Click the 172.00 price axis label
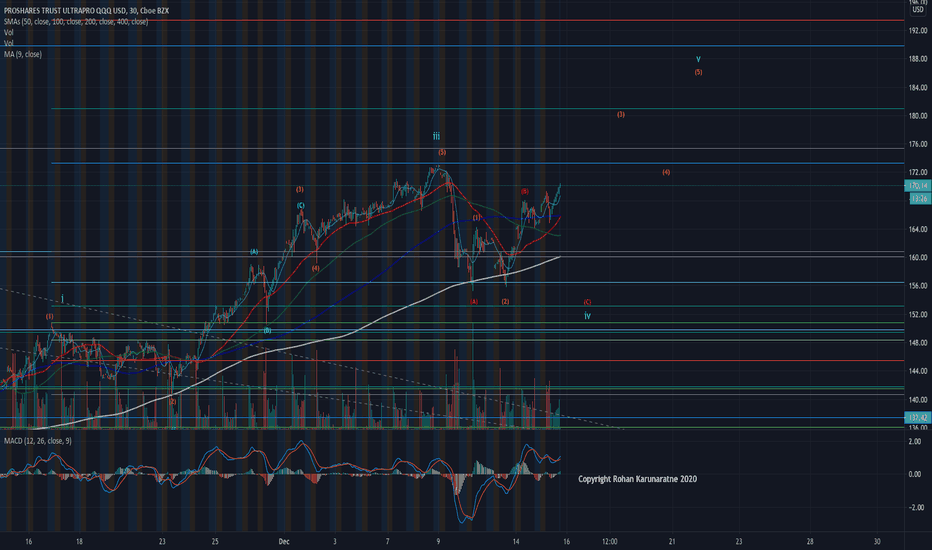The width and height of the screenshot is (932, 550). click(918, 172)
